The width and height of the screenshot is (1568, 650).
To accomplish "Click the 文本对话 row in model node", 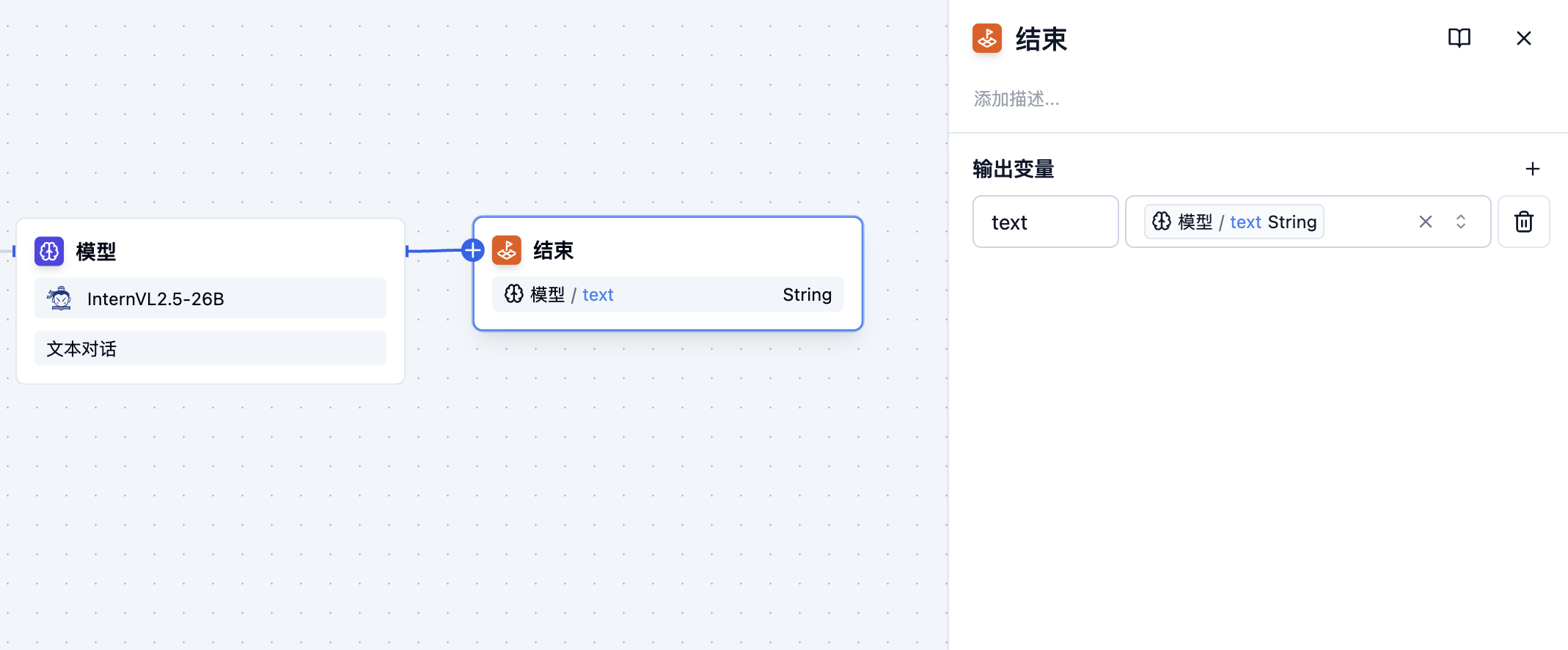I will tap(210, 348).
